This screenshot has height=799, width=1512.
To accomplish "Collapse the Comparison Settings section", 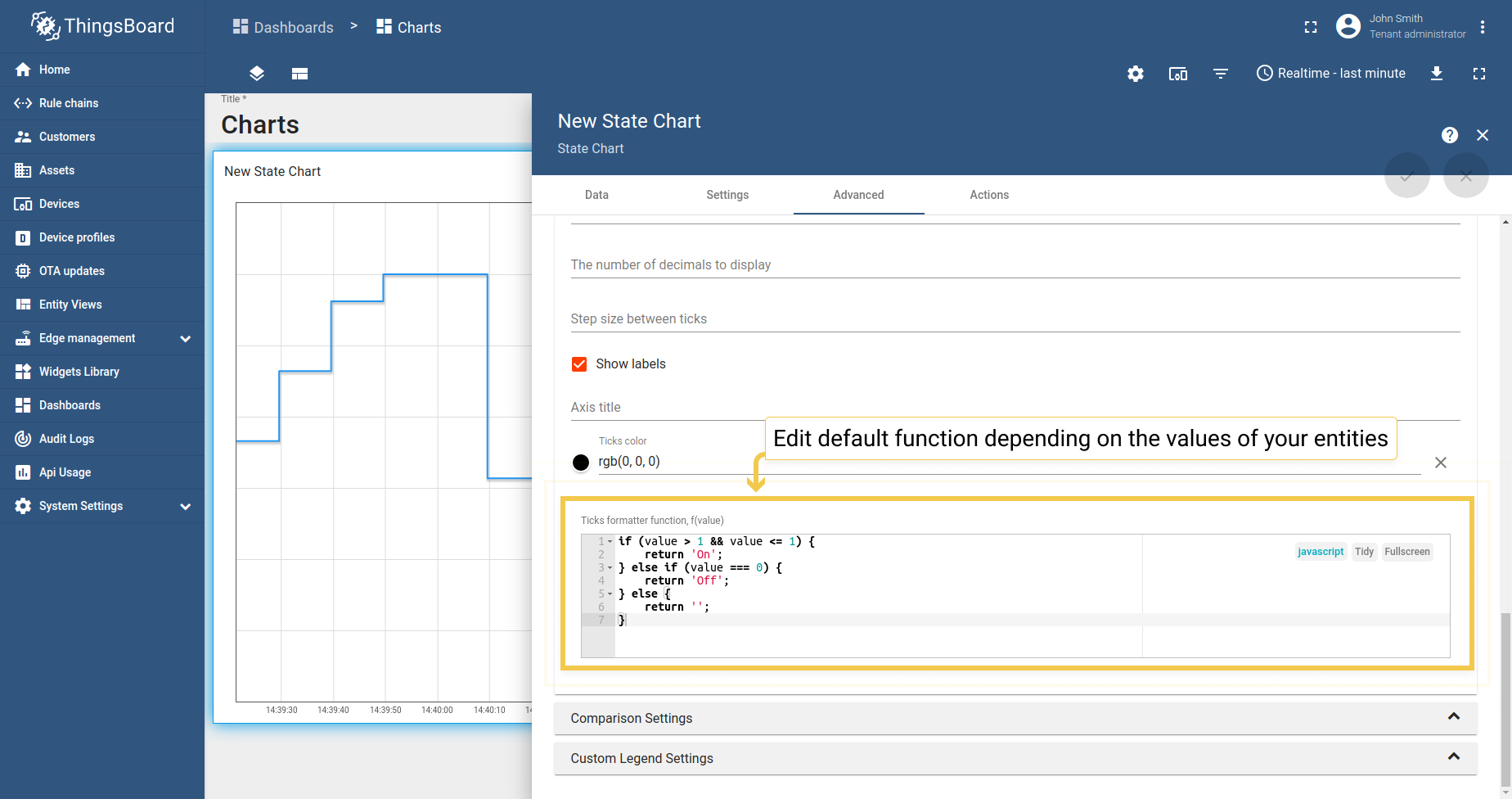I will (1455, 717).
